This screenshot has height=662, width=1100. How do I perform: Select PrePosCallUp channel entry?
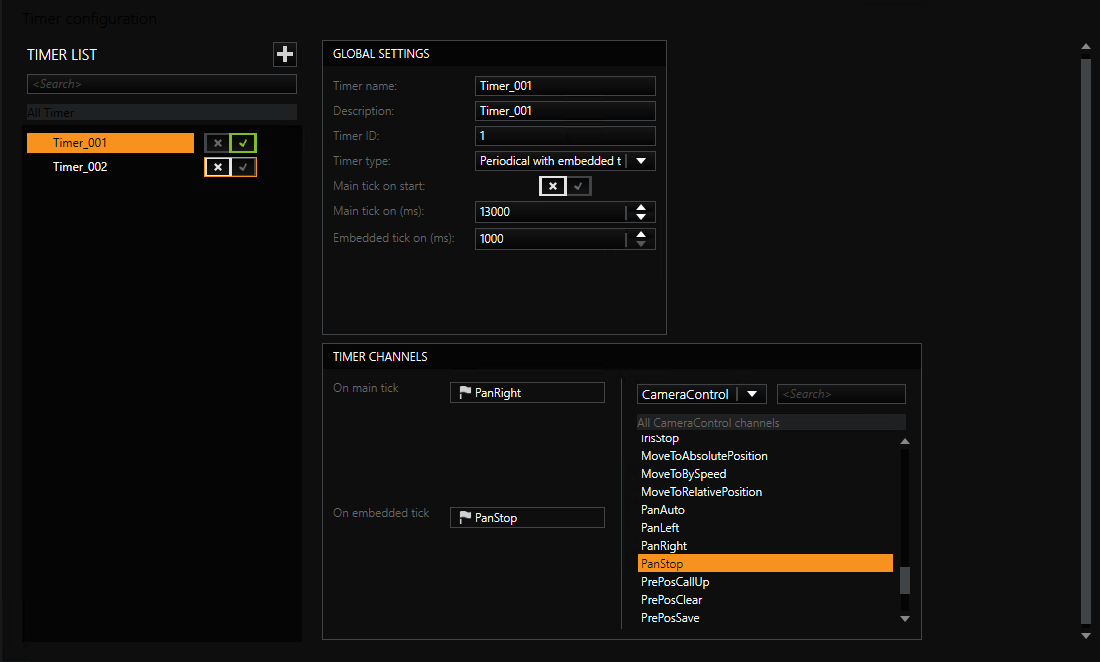(675, 582)
